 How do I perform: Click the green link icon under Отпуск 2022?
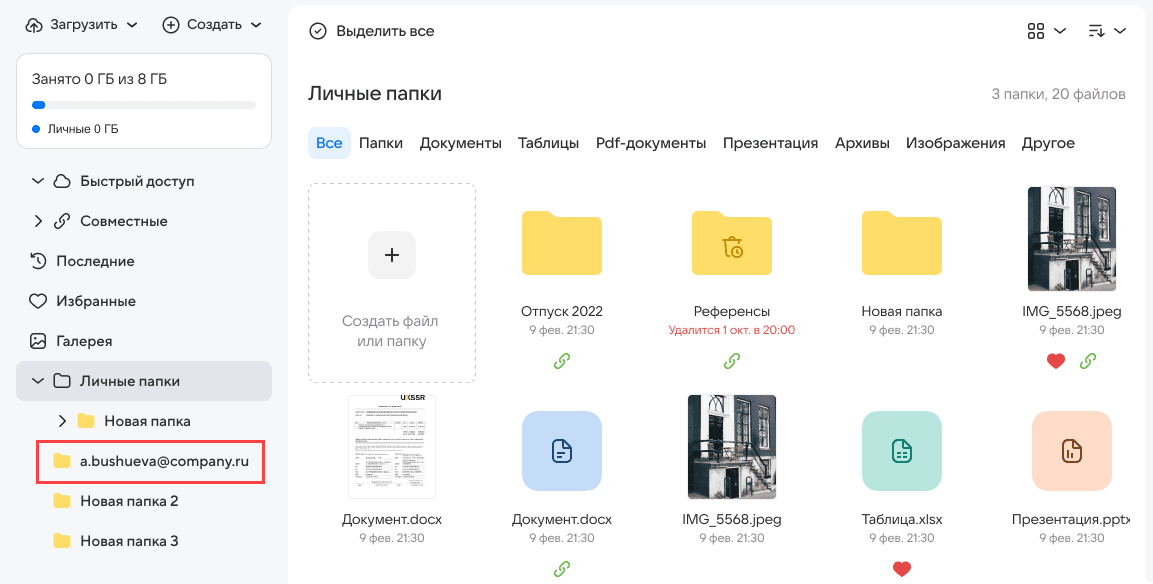tap(562, 361)
